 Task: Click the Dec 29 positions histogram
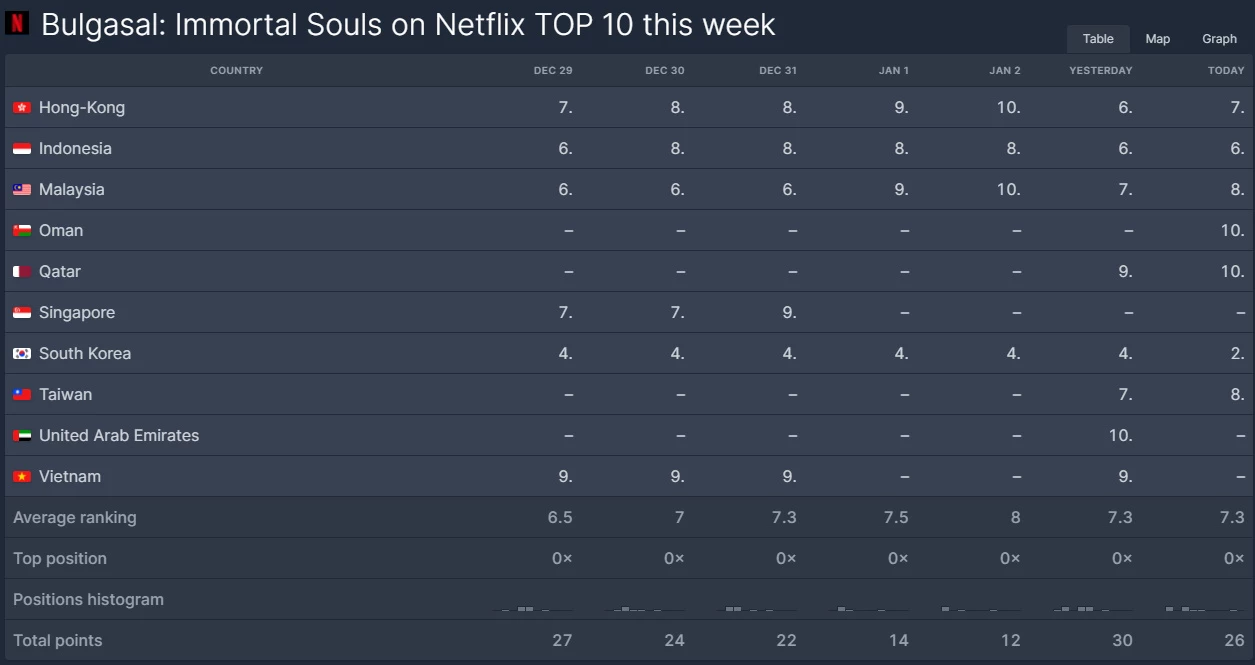(x=536, y=607)
